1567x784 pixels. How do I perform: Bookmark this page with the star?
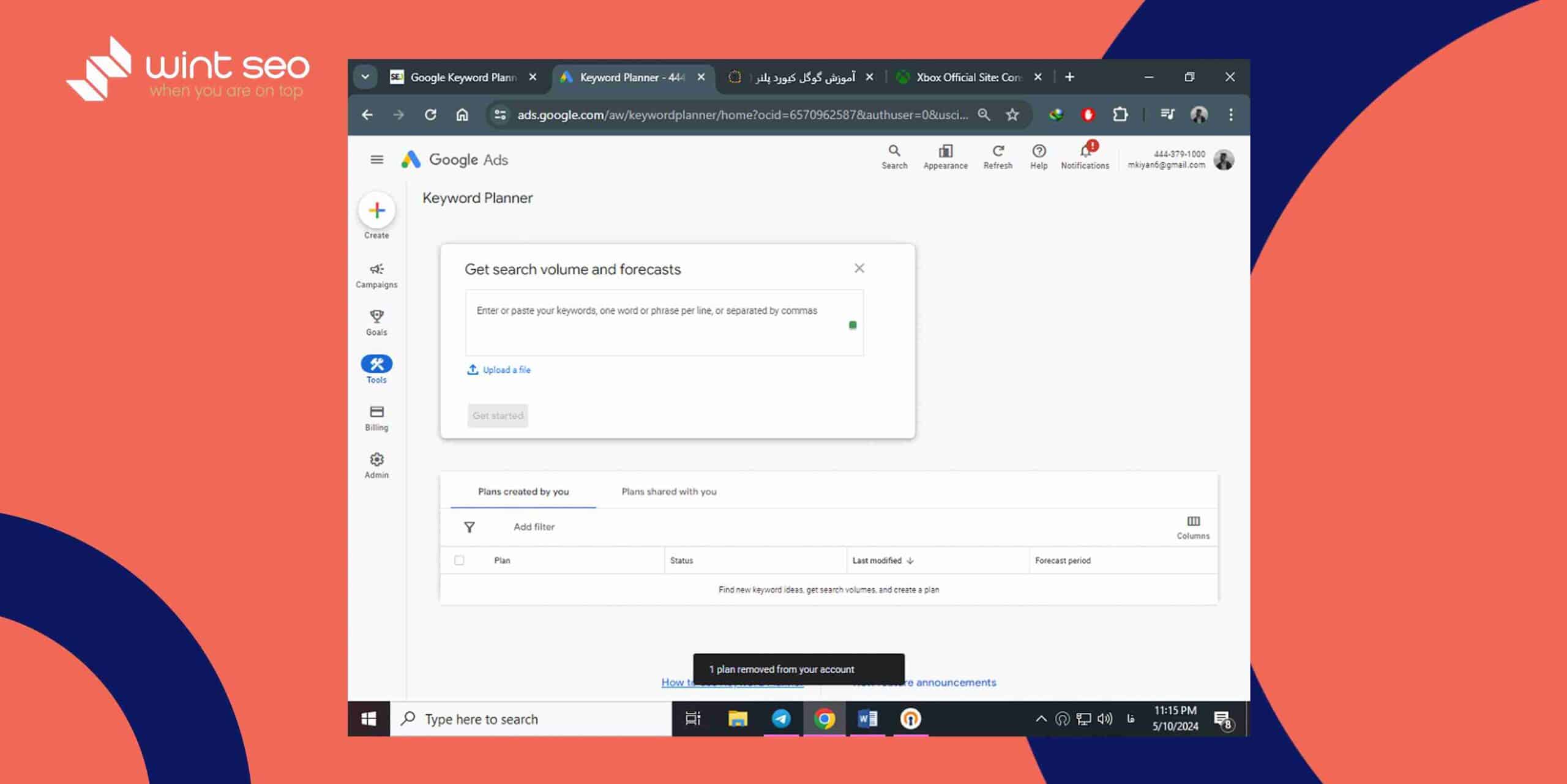1012,114
